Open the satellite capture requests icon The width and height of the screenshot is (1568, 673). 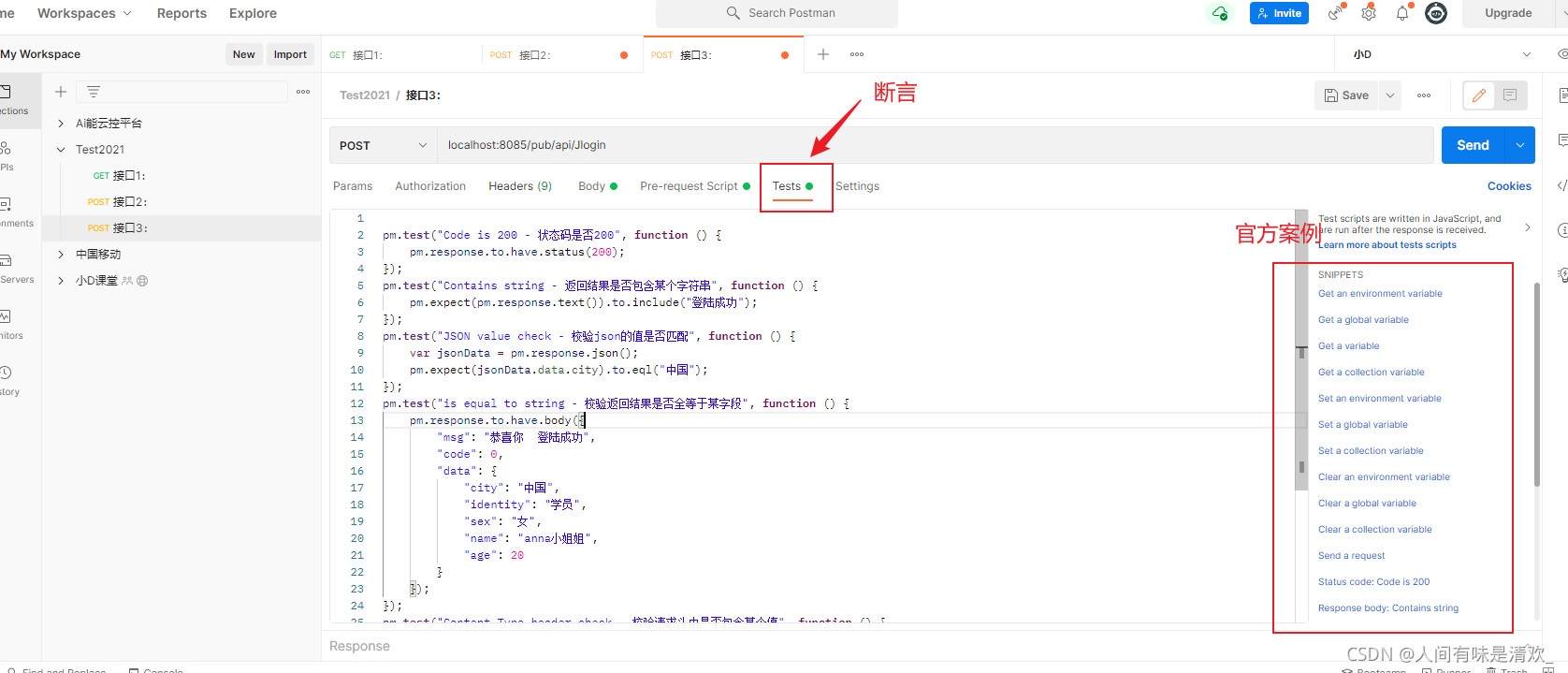(x=1336, y=13)
